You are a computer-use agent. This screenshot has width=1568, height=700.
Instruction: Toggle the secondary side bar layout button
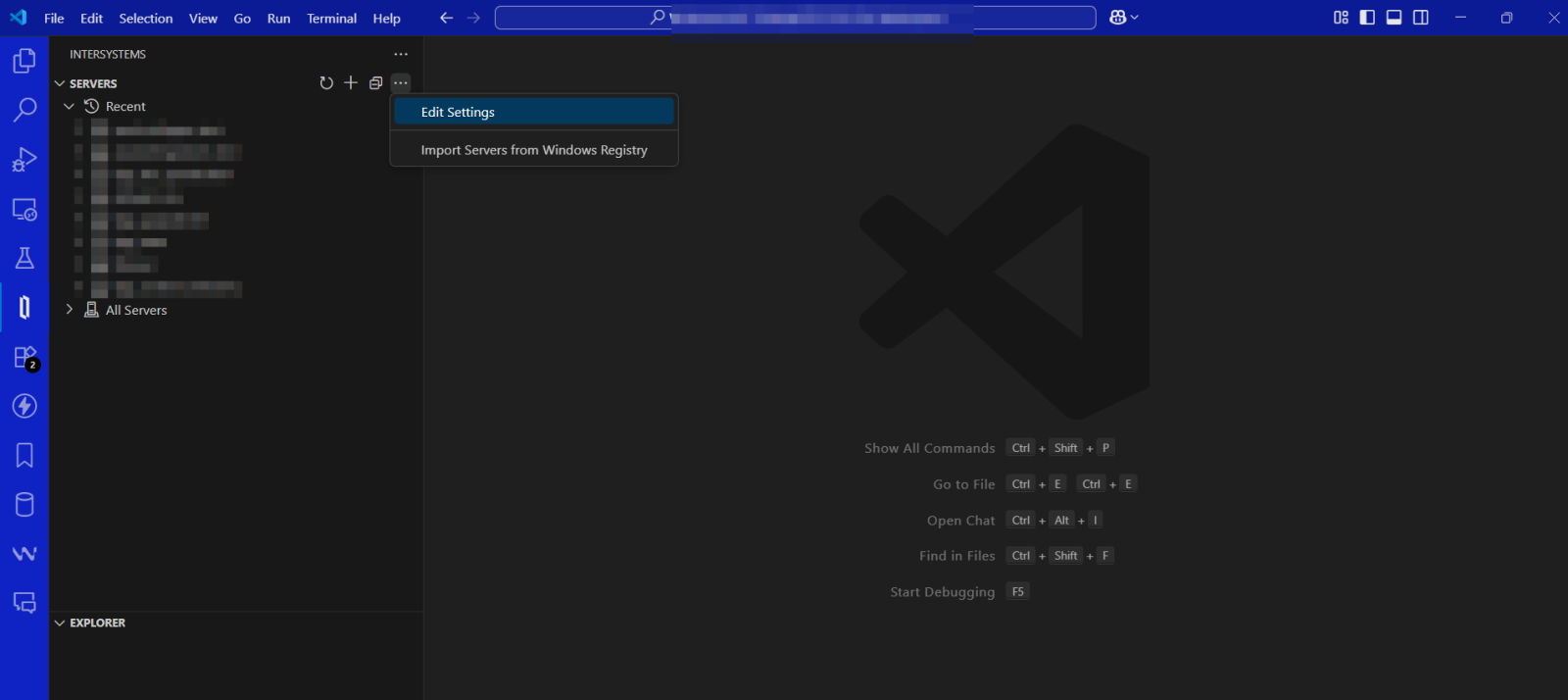click(1420, 18)
